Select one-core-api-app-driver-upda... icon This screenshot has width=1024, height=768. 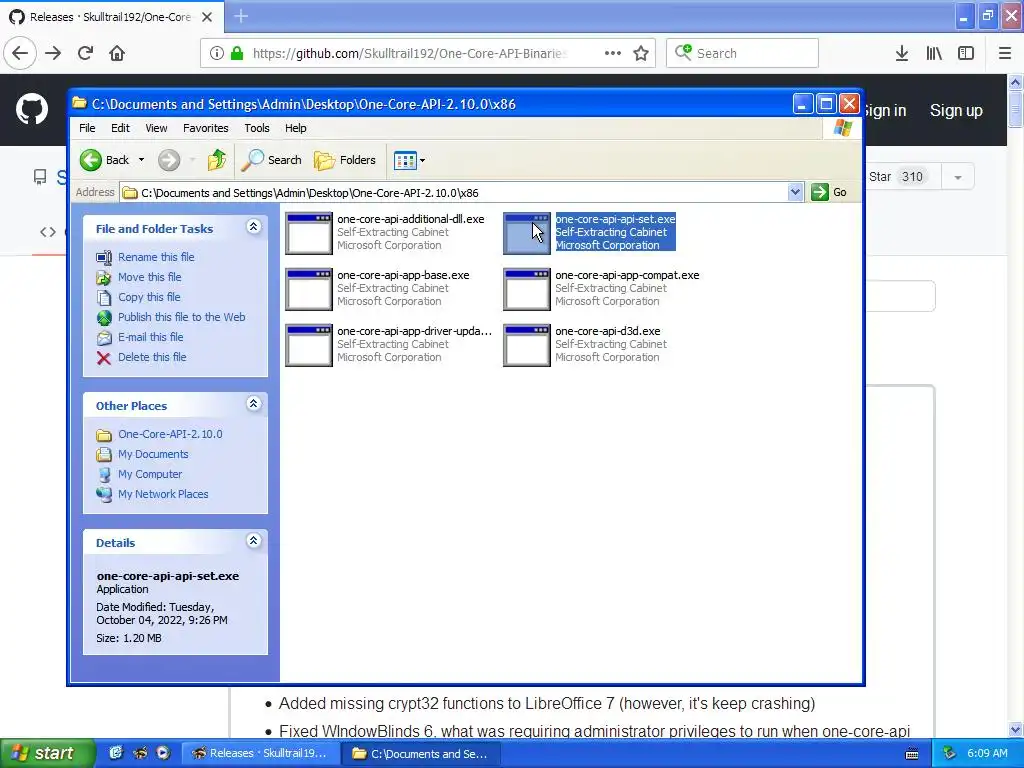click(309, 345)
